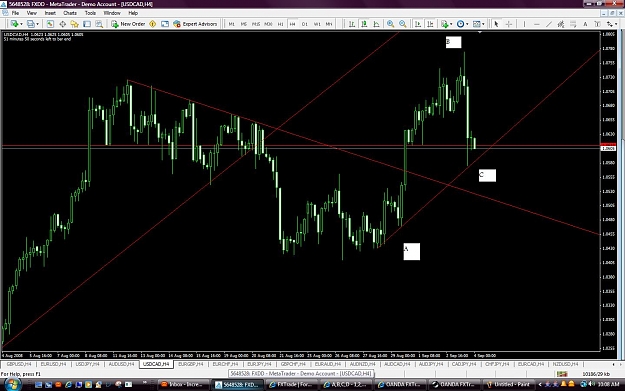Select the active H4 timeframe button
The image size is (625, 391).
tap(293, 24)
